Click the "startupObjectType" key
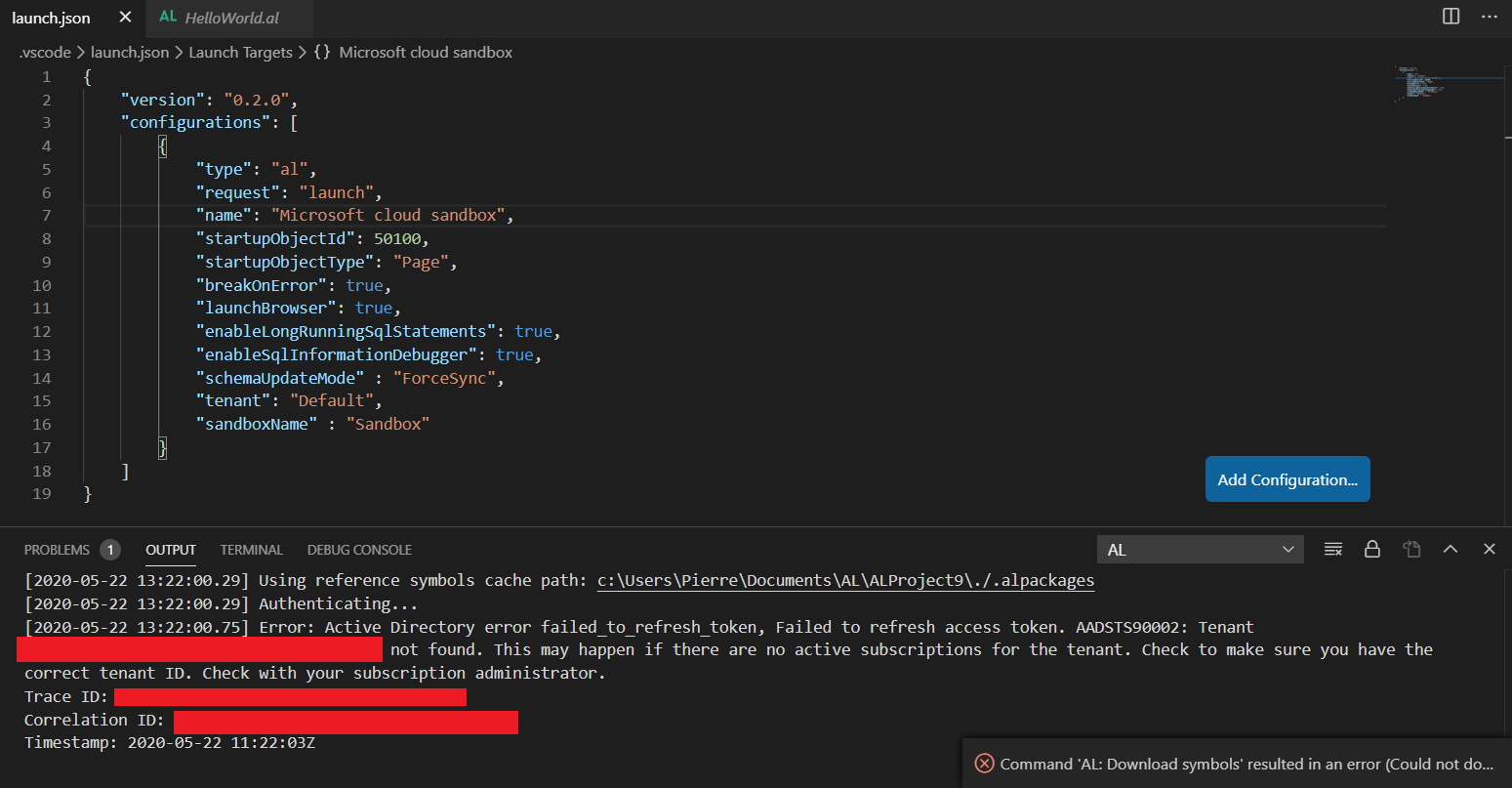This screenshot has height=788, width=1512. coord(285,263)
